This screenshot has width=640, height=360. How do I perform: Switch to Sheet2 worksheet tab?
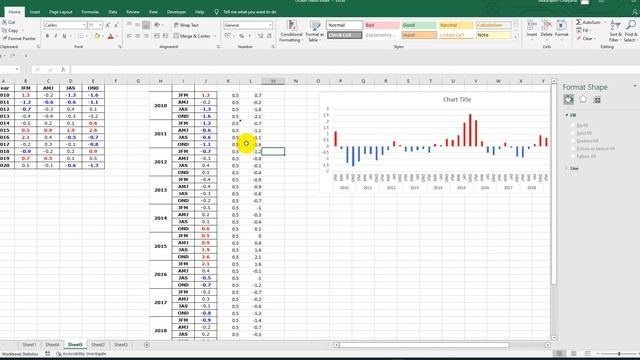coord(98,345)
